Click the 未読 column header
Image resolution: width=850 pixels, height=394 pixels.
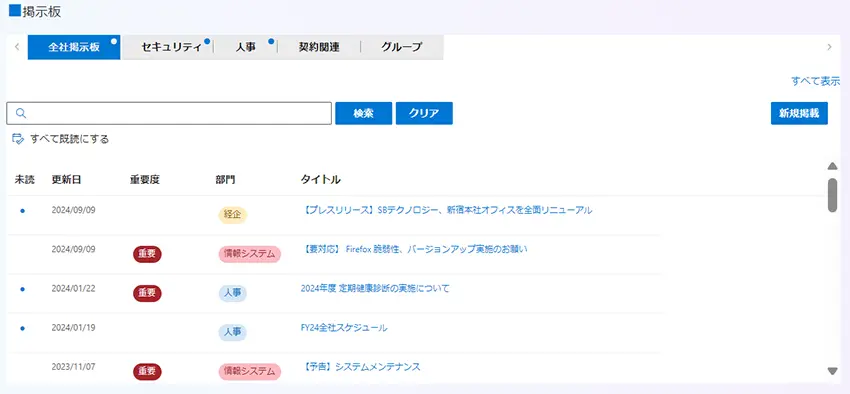click(24, 180)
